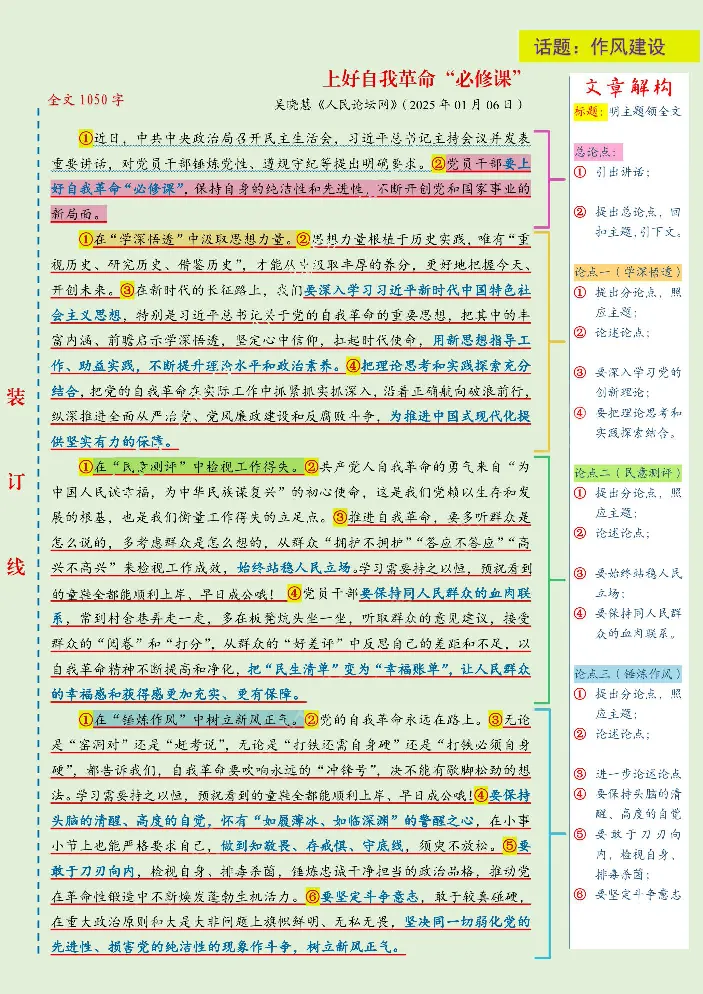Click the orange label "论点一（学深悟透）"
The height and width of the screenshot is (994, 703).
tap(628, 272)
